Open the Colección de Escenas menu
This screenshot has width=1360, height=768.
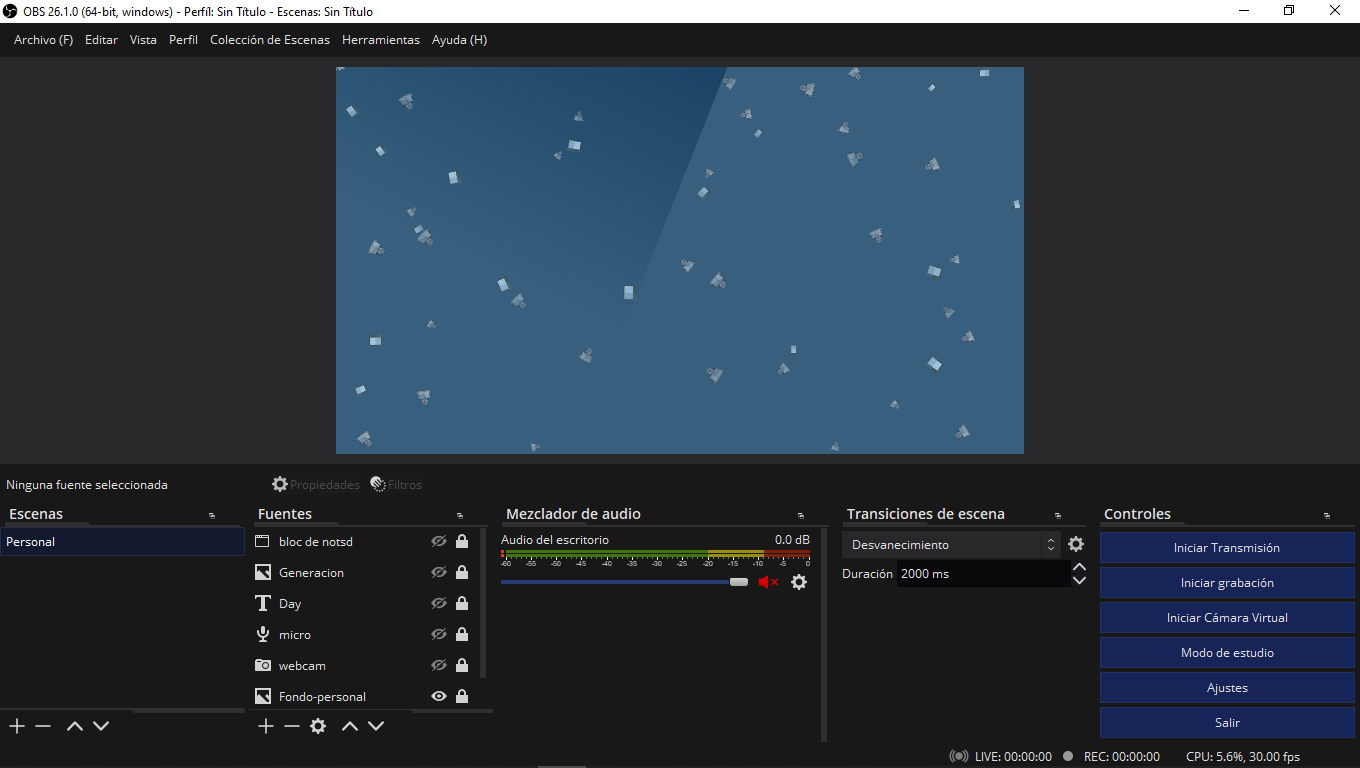(x=270, y=40)
